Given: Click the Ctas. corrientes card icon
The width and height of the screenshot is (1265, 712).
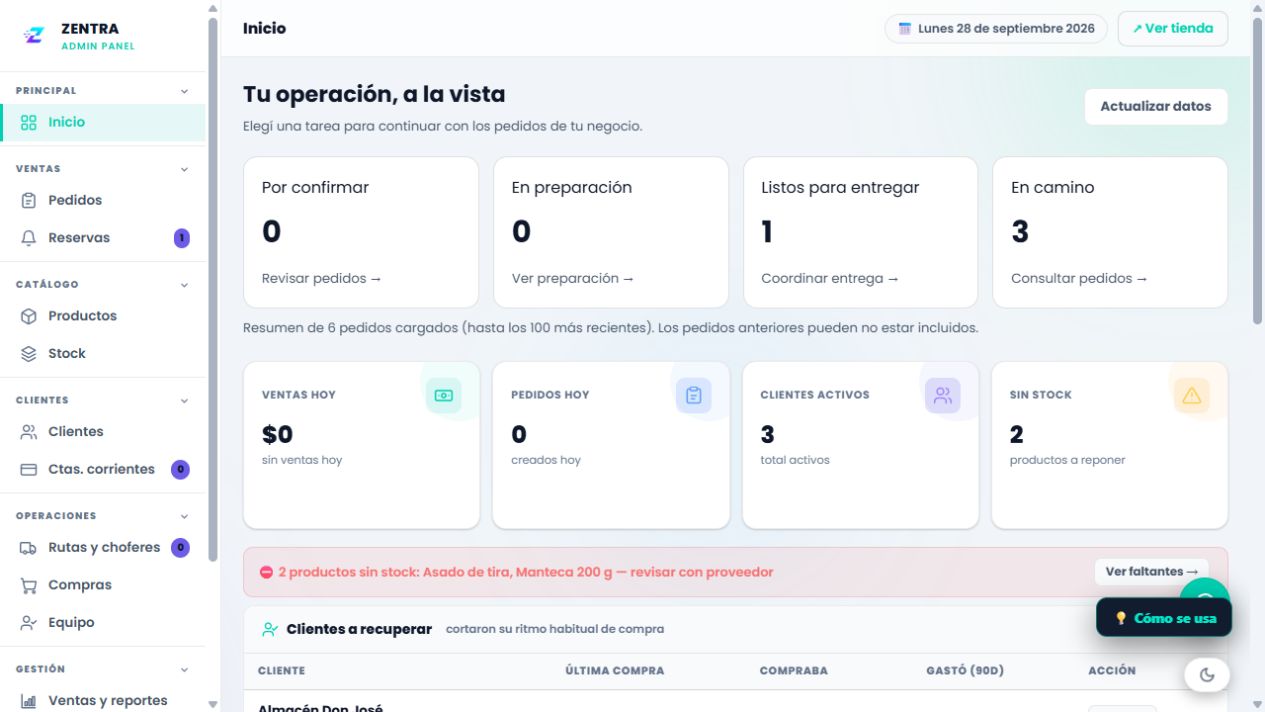Looking at the screenshot, I should coord(28,469).
